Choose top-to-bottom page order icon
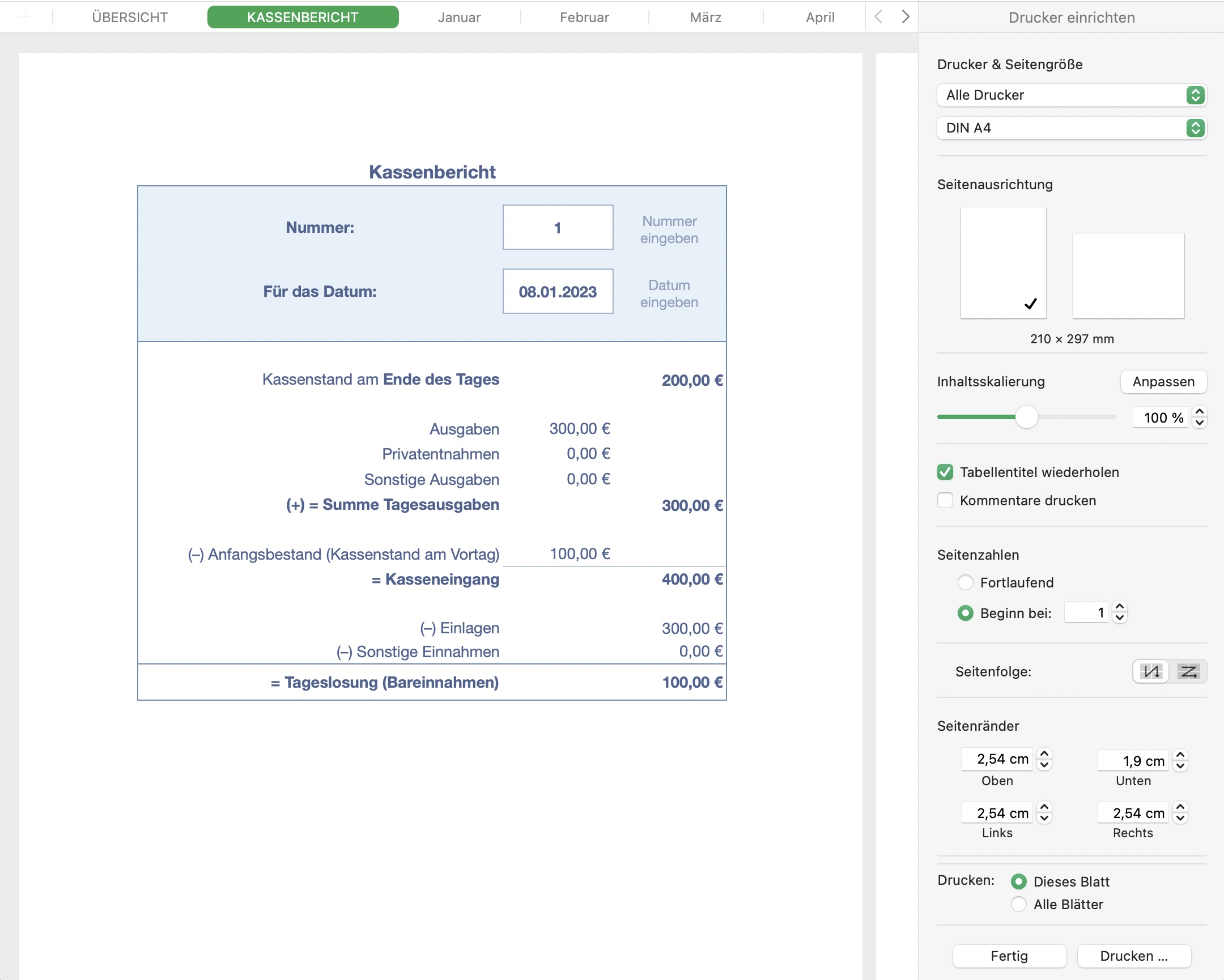 click(x=1151, y=672)
